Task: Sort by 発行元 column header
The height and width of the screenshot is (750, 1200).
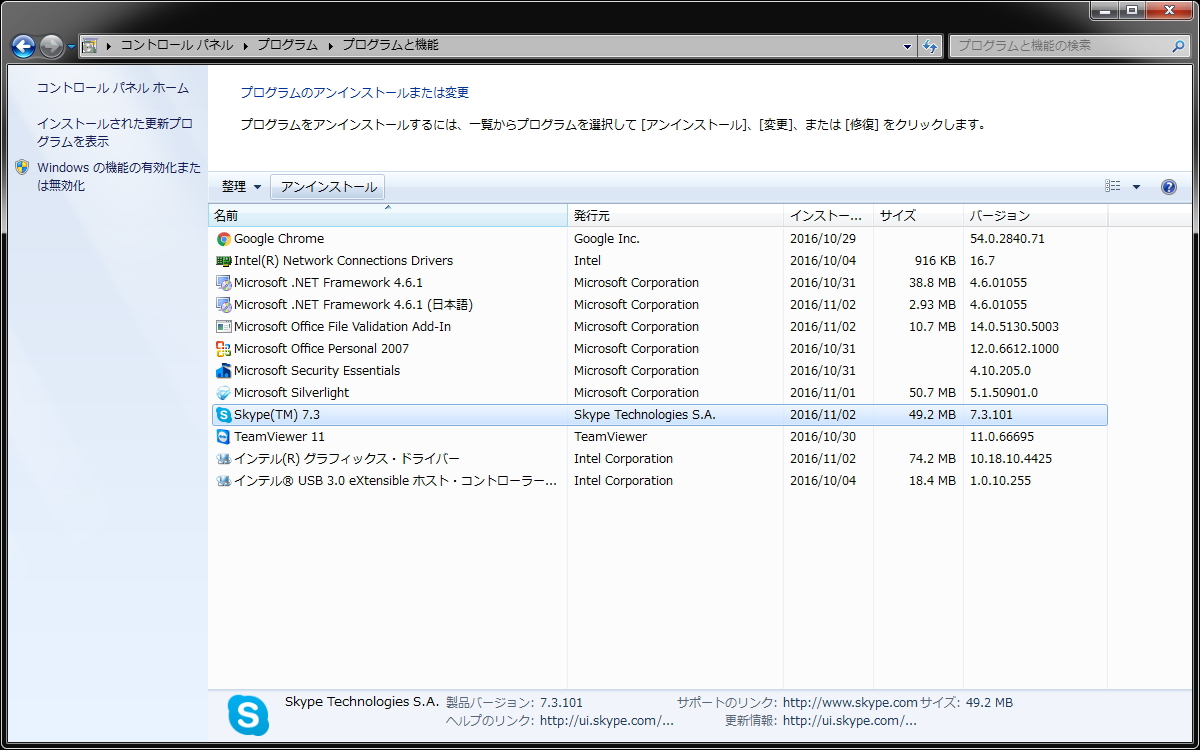Action: 676,216
